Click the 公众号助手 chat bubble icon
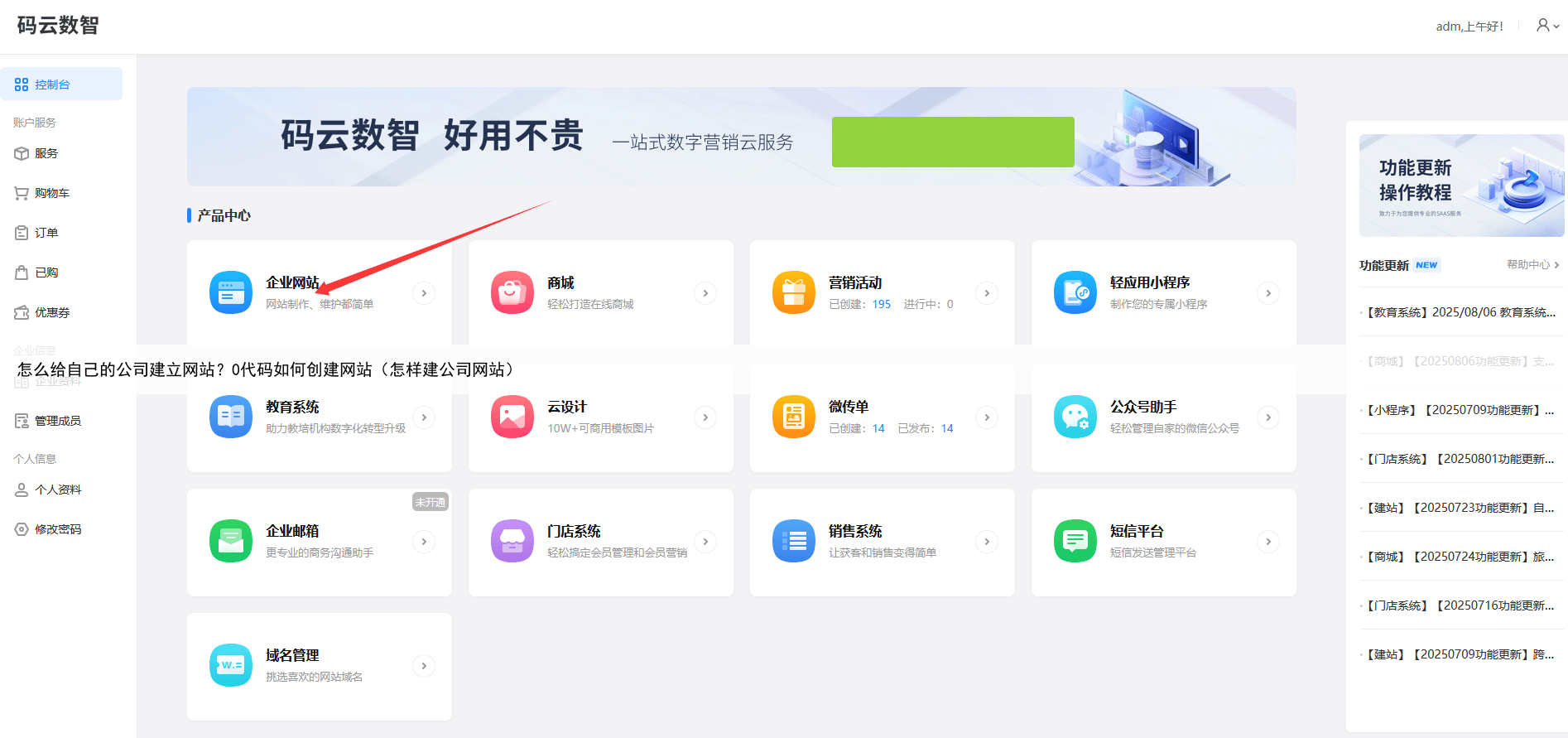1568x738 pixels. coord(1075,417)
